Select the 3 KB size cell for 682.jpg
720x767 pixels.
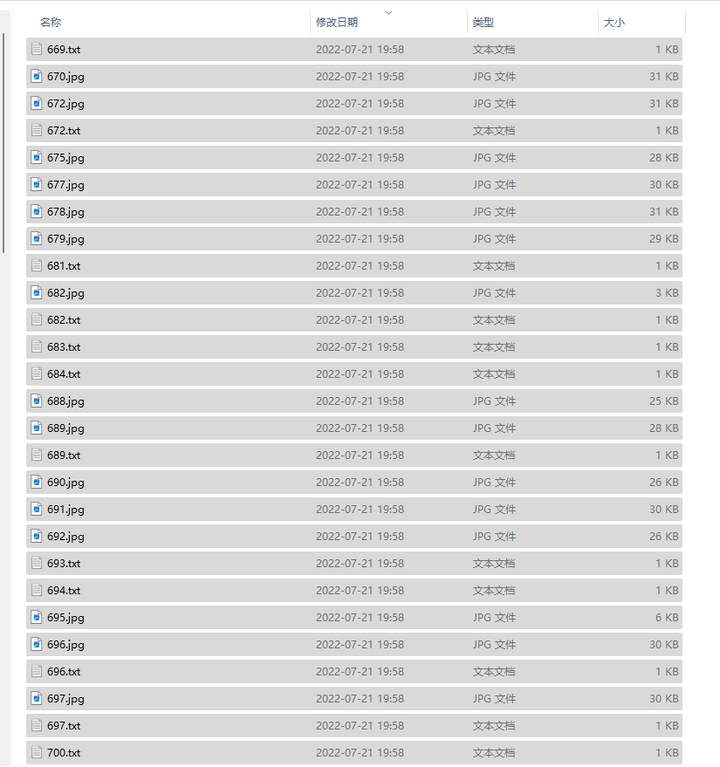coord(667,293)
